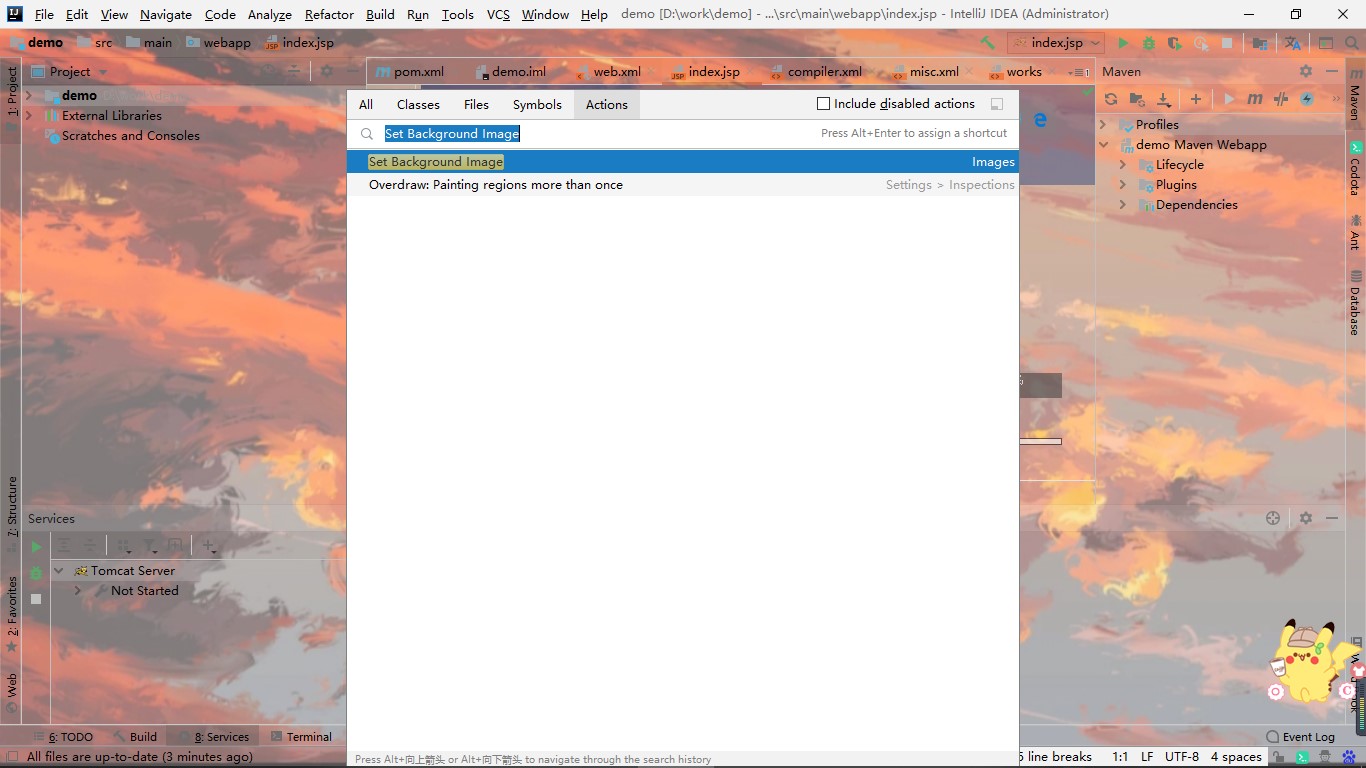Run index.jsp with the green play icon
Screen dimensions: 1366x768
tap(1123, 43)
